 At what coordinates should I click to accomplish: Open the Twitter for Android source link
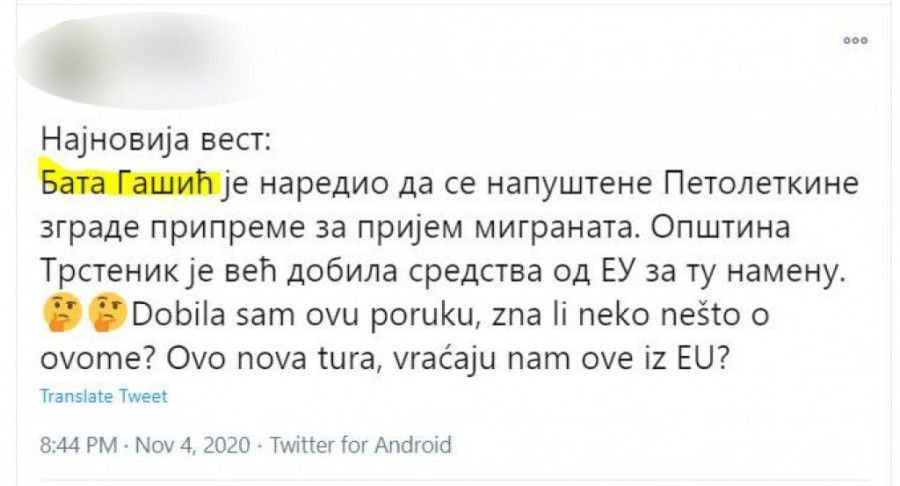coord(361,444)
